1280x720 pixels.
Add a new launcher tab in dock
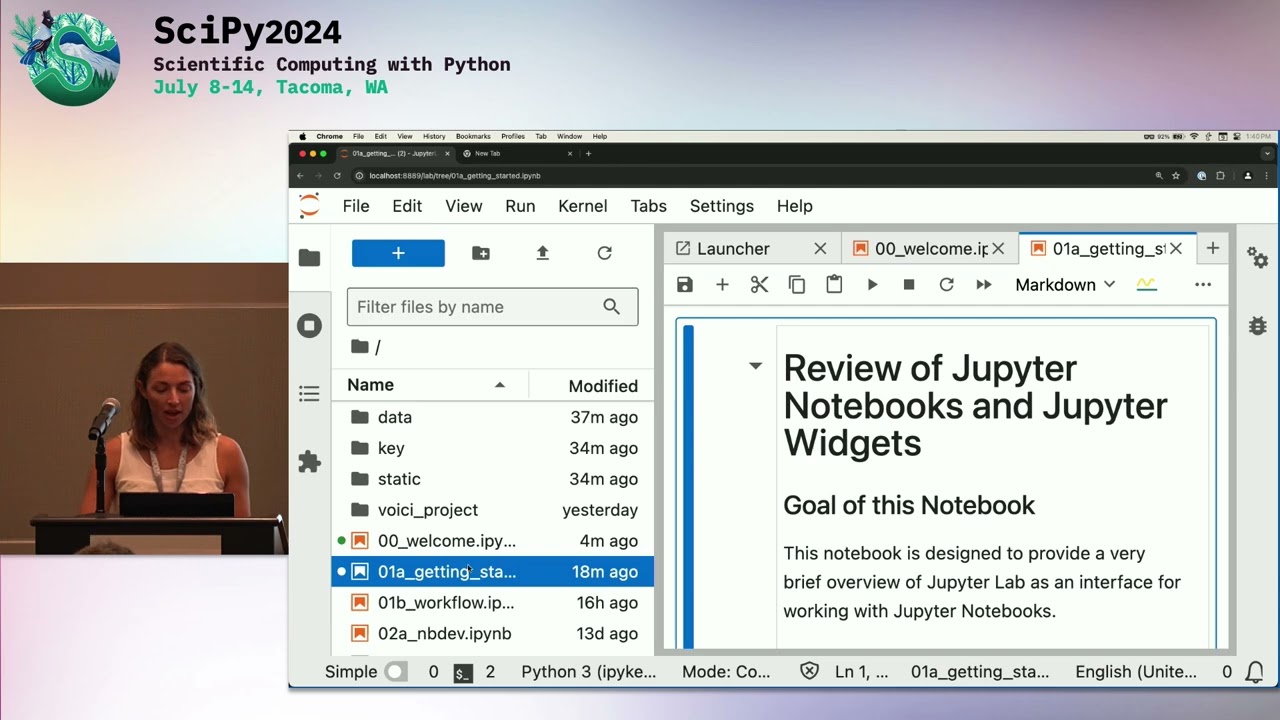1212,248
